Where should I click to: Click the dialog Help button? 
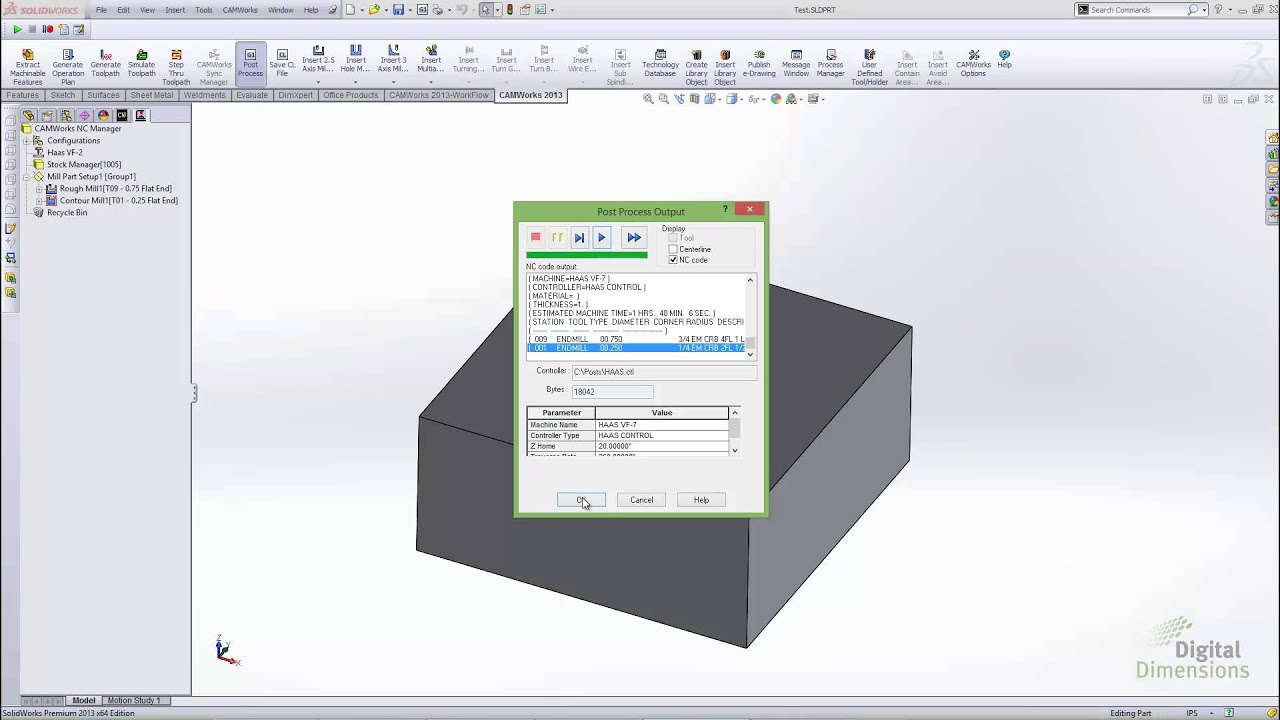pyautogui.click(x=701, y=500)
